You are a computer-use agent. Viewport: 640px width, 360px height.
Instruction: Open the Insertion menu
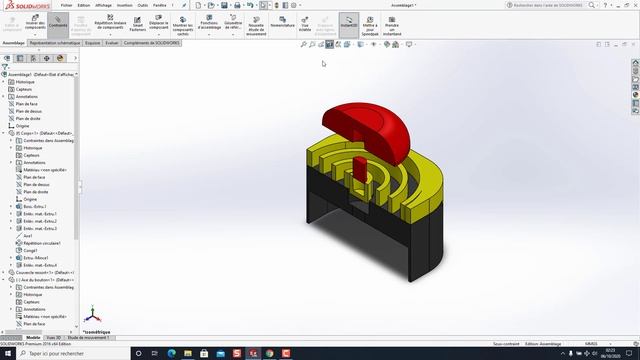click(x=124, y=5)
